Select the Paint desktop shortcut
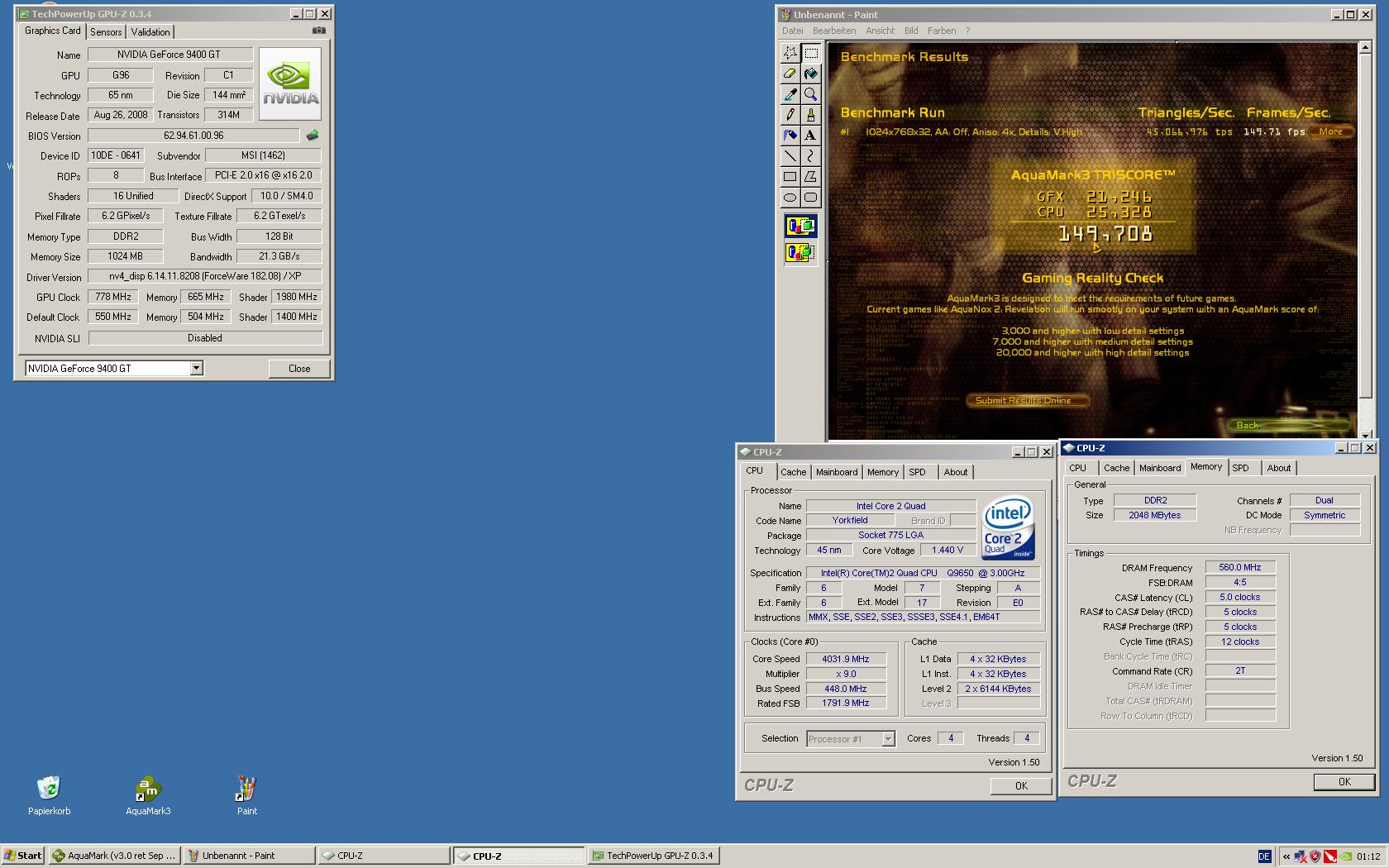 [x=246, y=795]
